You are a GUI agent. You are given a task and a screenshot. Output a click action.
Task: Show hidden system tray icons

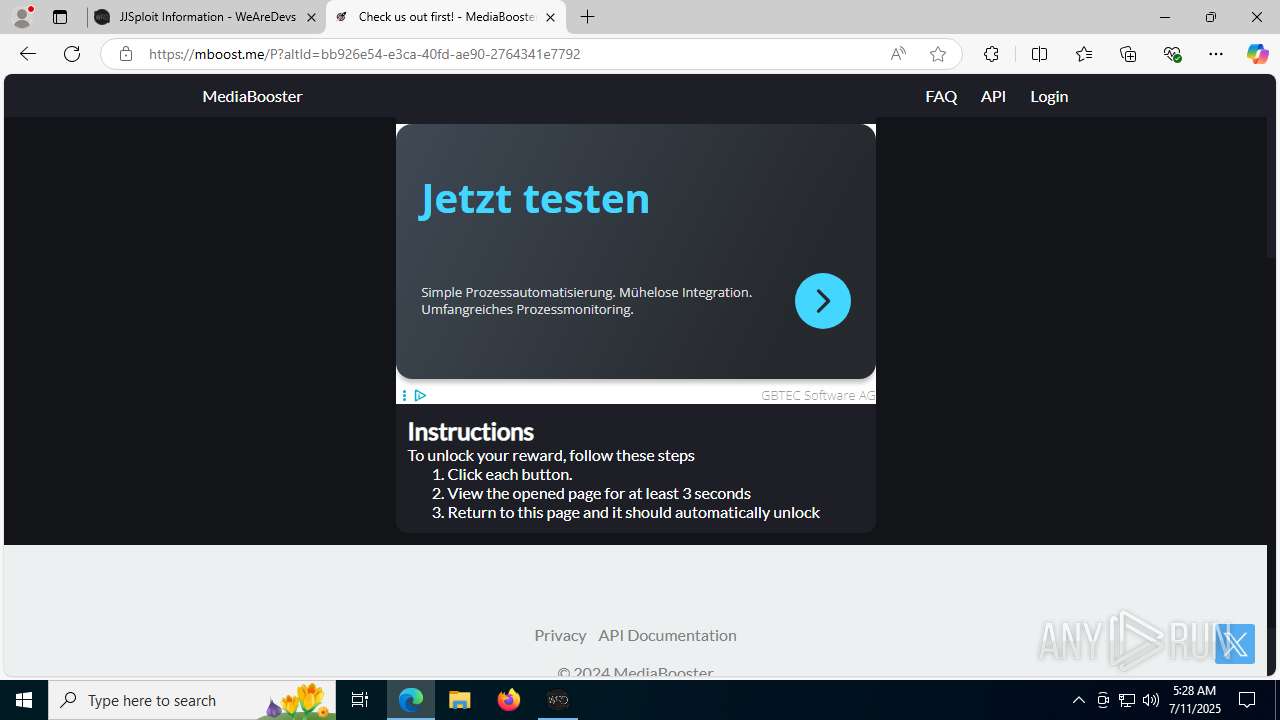coord(1078,700)
